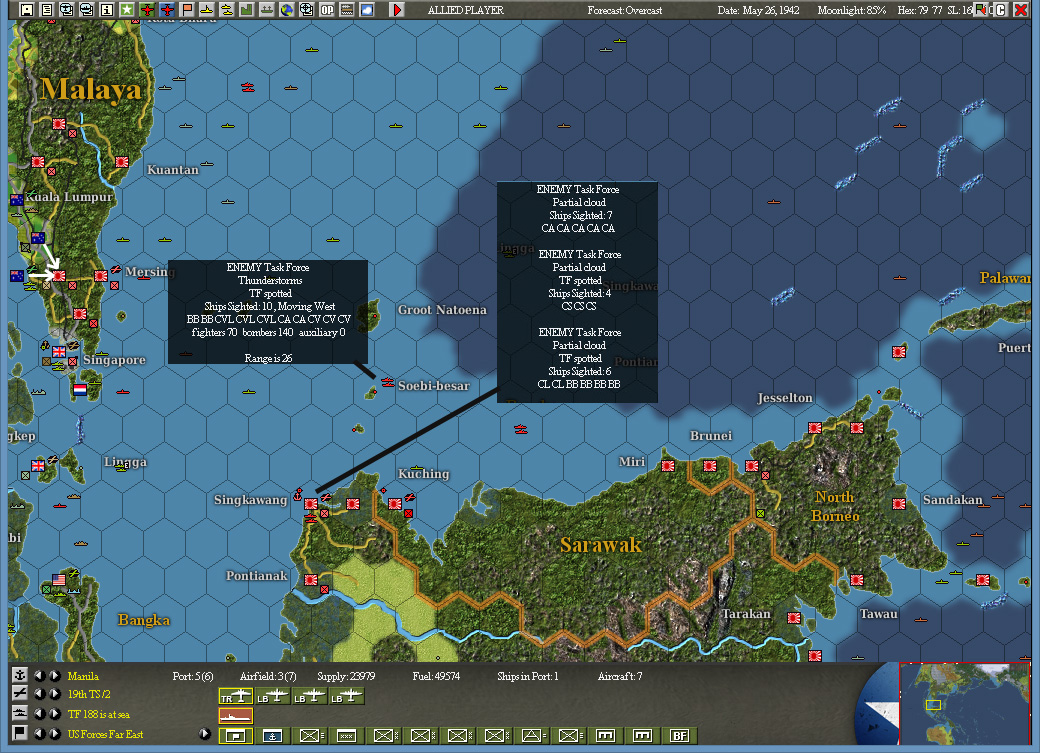Go to previous base left of Manila
The image size is (1040, 753).
[40, 675]
